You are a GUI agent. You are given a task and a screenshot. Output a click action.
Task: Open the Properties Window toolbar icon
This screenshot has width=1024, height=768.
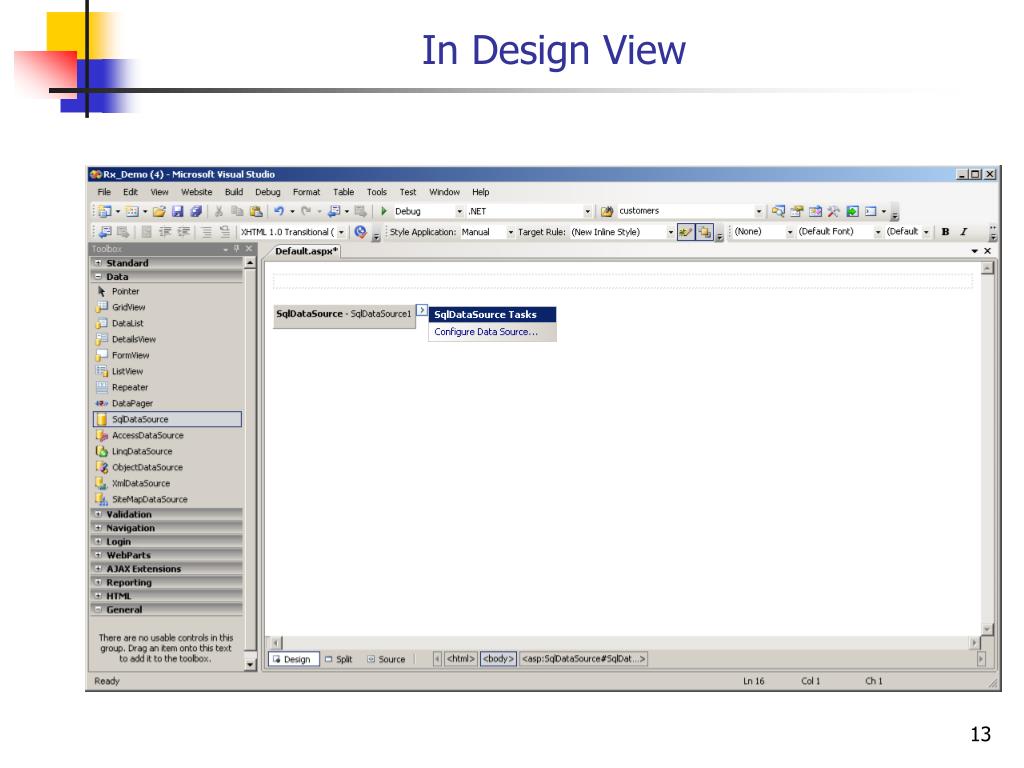[x=797, y=211]
